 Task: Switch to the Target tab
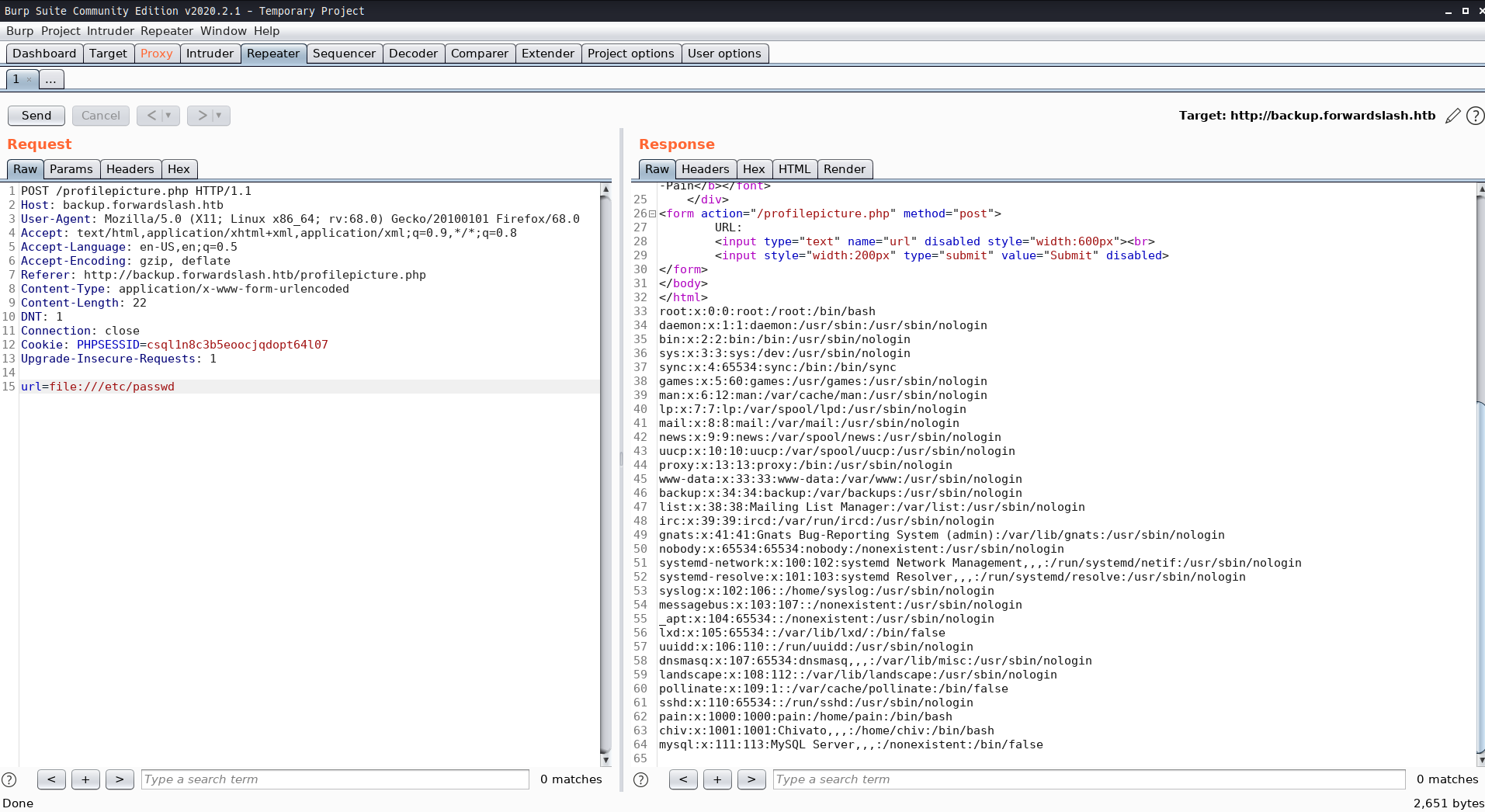(x=108, y=54)
